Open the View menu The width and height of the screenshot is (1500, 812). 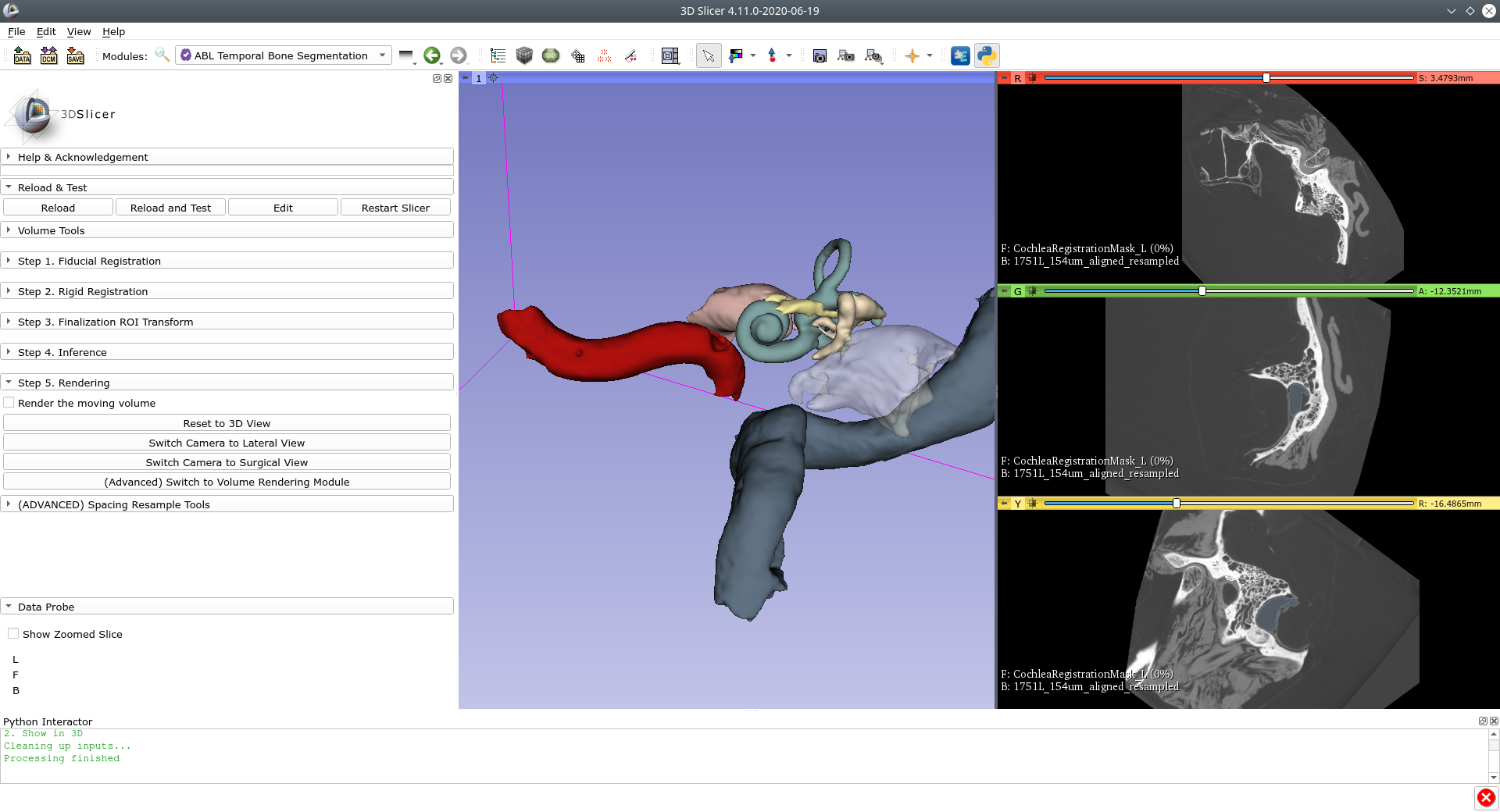[79, 31]
